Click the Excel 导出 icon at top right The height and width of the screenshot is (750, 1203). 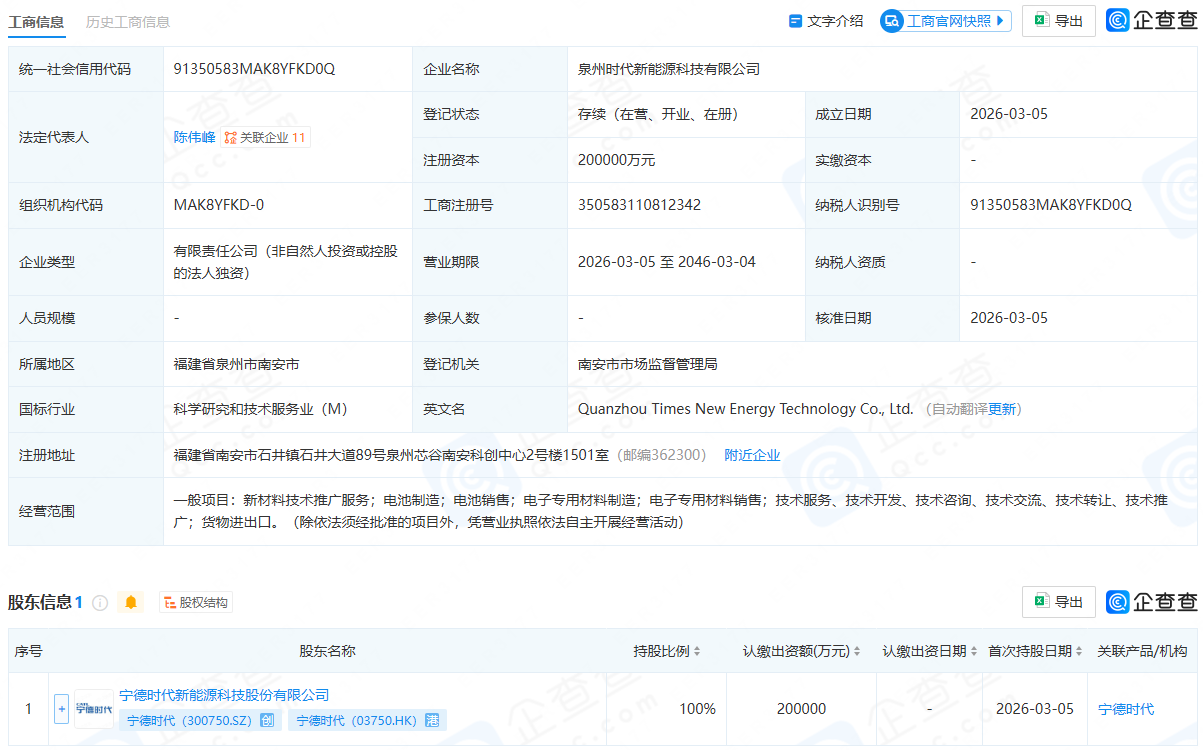1040,20
